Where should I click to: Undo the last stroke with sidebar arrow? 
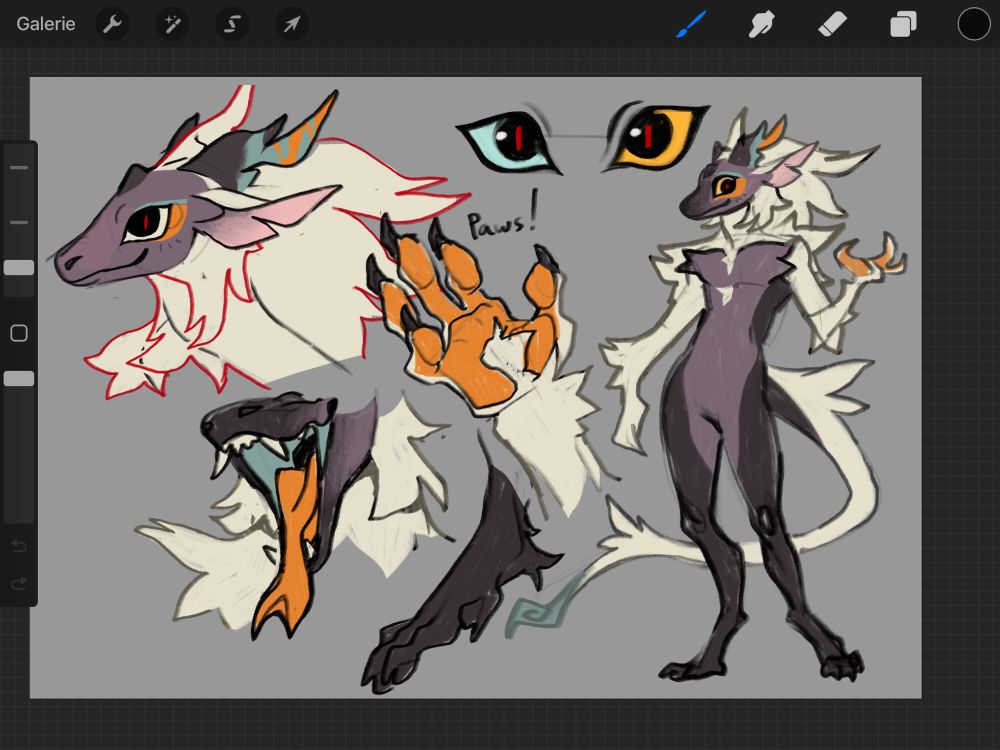19,546
